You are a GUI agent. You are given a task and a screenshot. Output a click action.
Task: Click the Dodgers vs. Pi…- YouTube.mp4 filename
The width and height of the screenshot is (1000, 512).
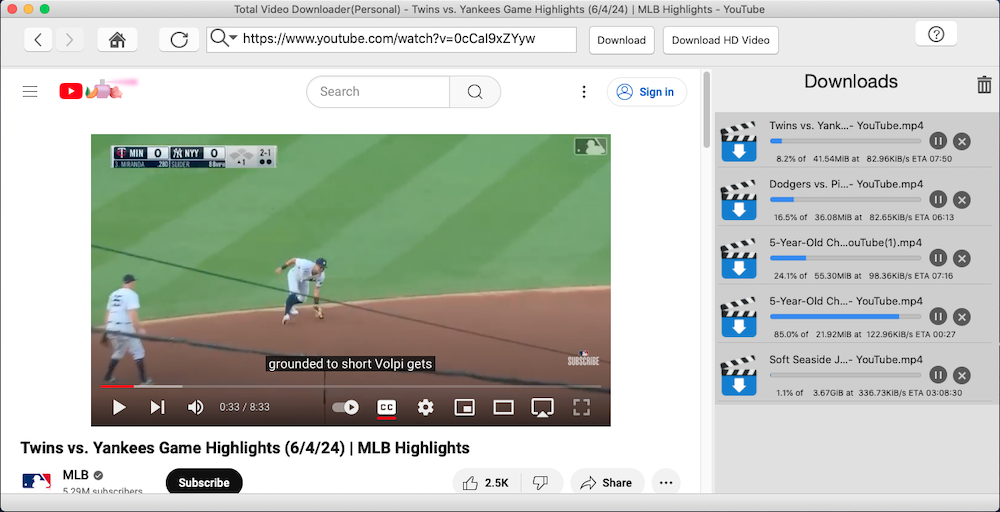tap(846, 184)
